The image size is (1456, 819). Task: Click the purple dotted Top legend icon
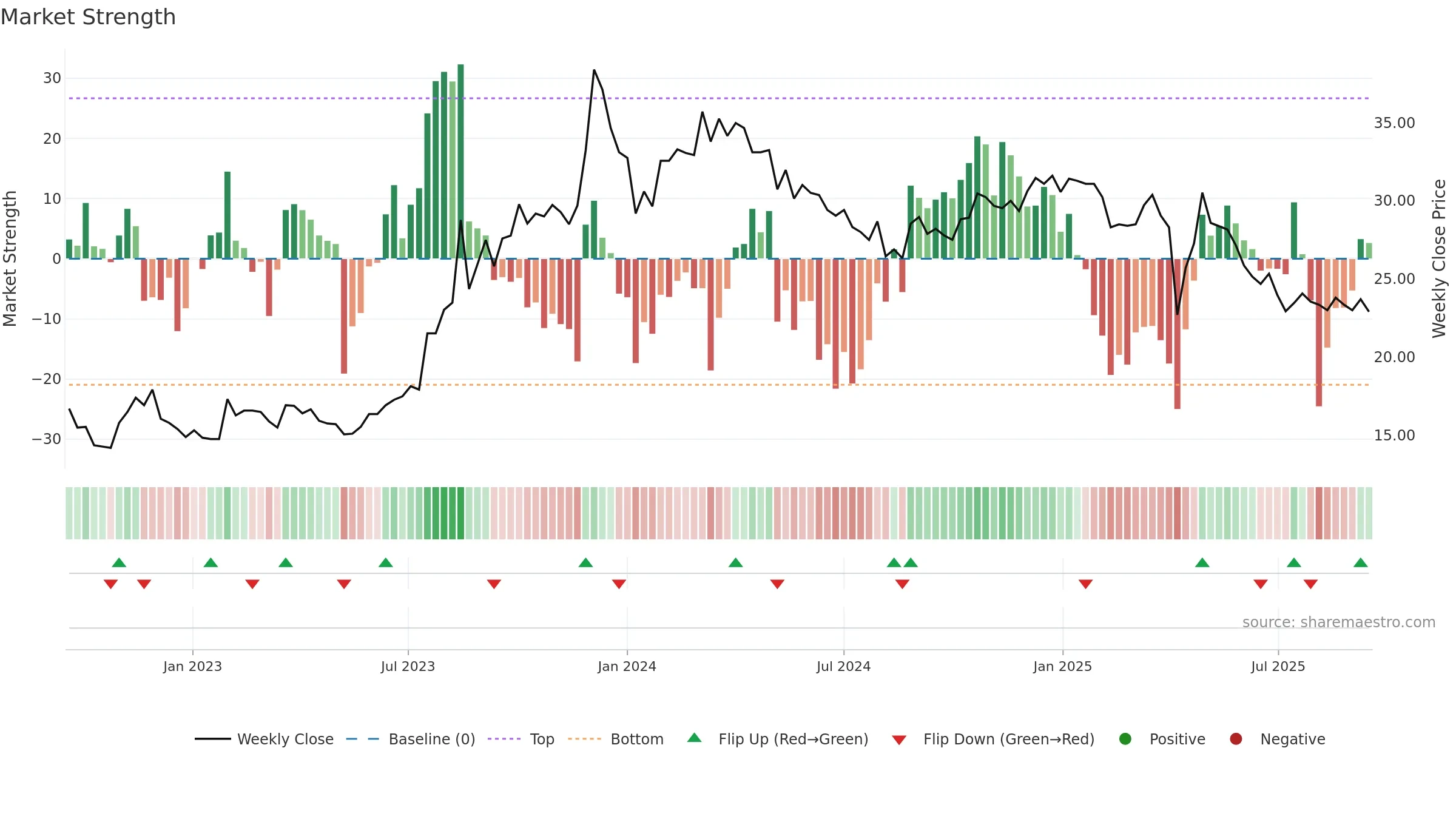[x=504, y=739]
